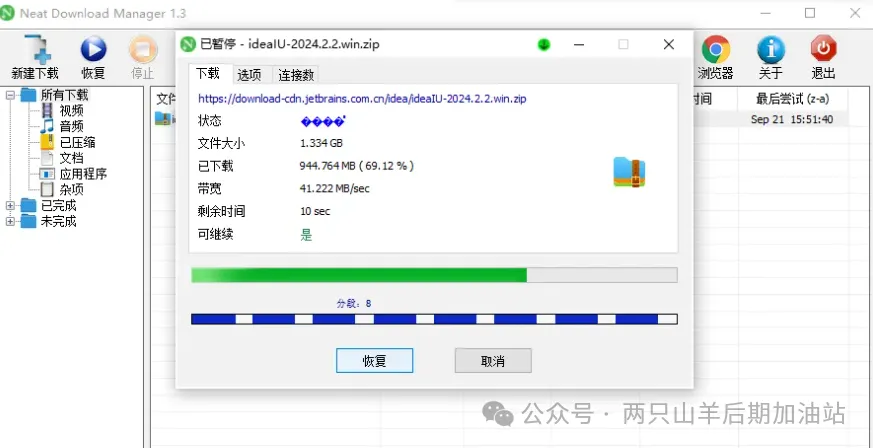This screenshot has width=873, height=448.
Task: Collapse the All Downloads (所有下载) tree node
Action: tap(10, 95)
